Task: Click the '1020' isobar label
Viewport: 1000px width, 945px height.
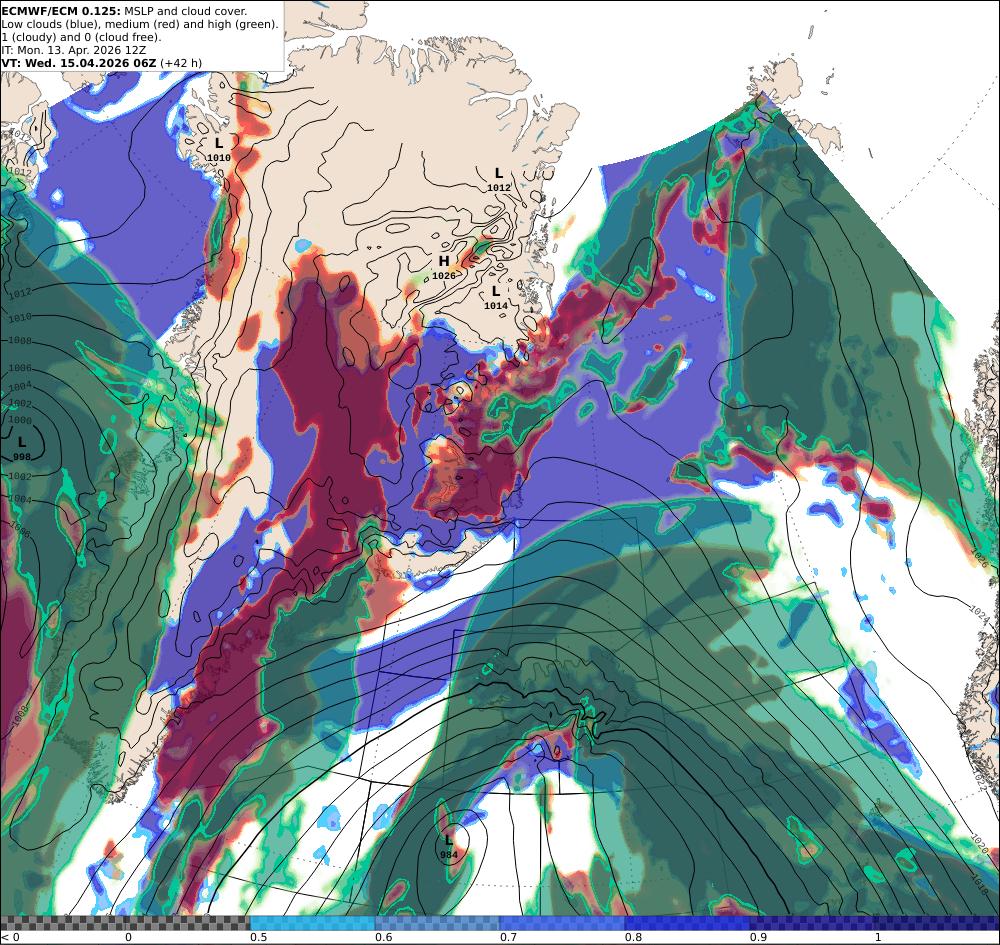Action: click(x=978, y=844)
